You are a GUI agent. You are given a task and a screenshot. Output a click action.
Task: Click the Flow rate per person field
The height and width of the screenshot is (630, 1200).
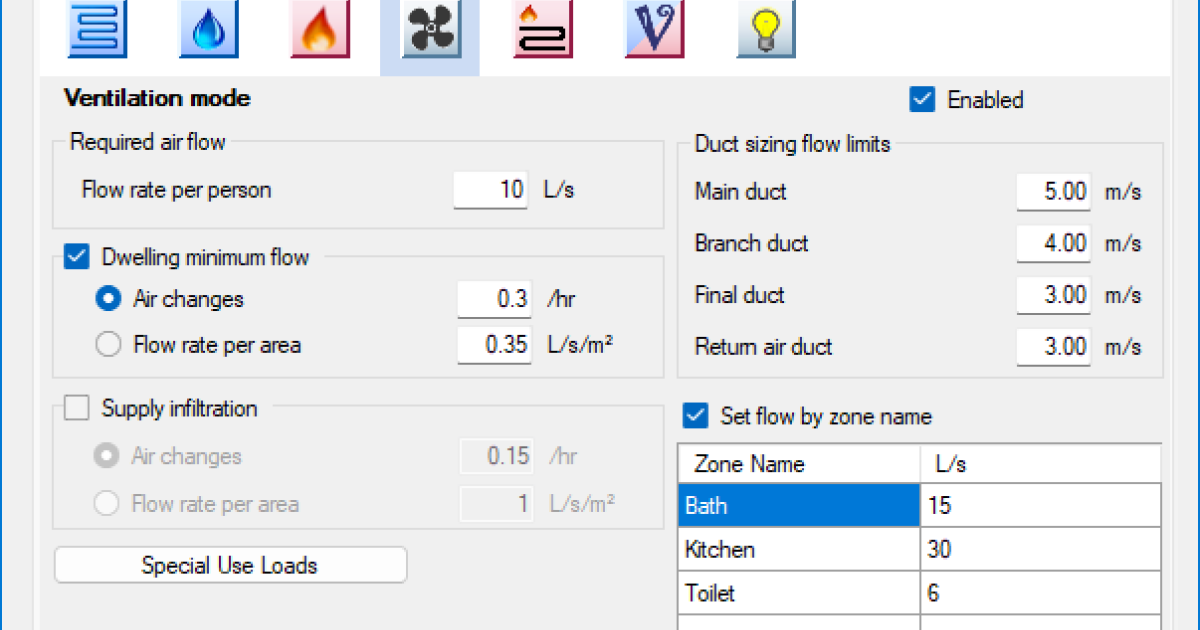492,190
